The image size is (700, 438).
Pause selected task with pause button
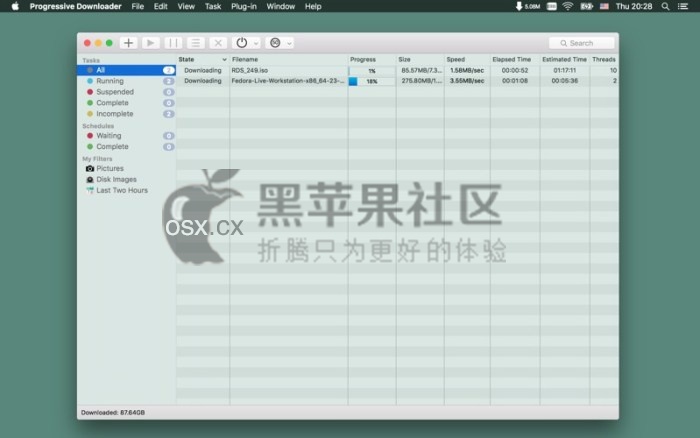click(173, 43)
